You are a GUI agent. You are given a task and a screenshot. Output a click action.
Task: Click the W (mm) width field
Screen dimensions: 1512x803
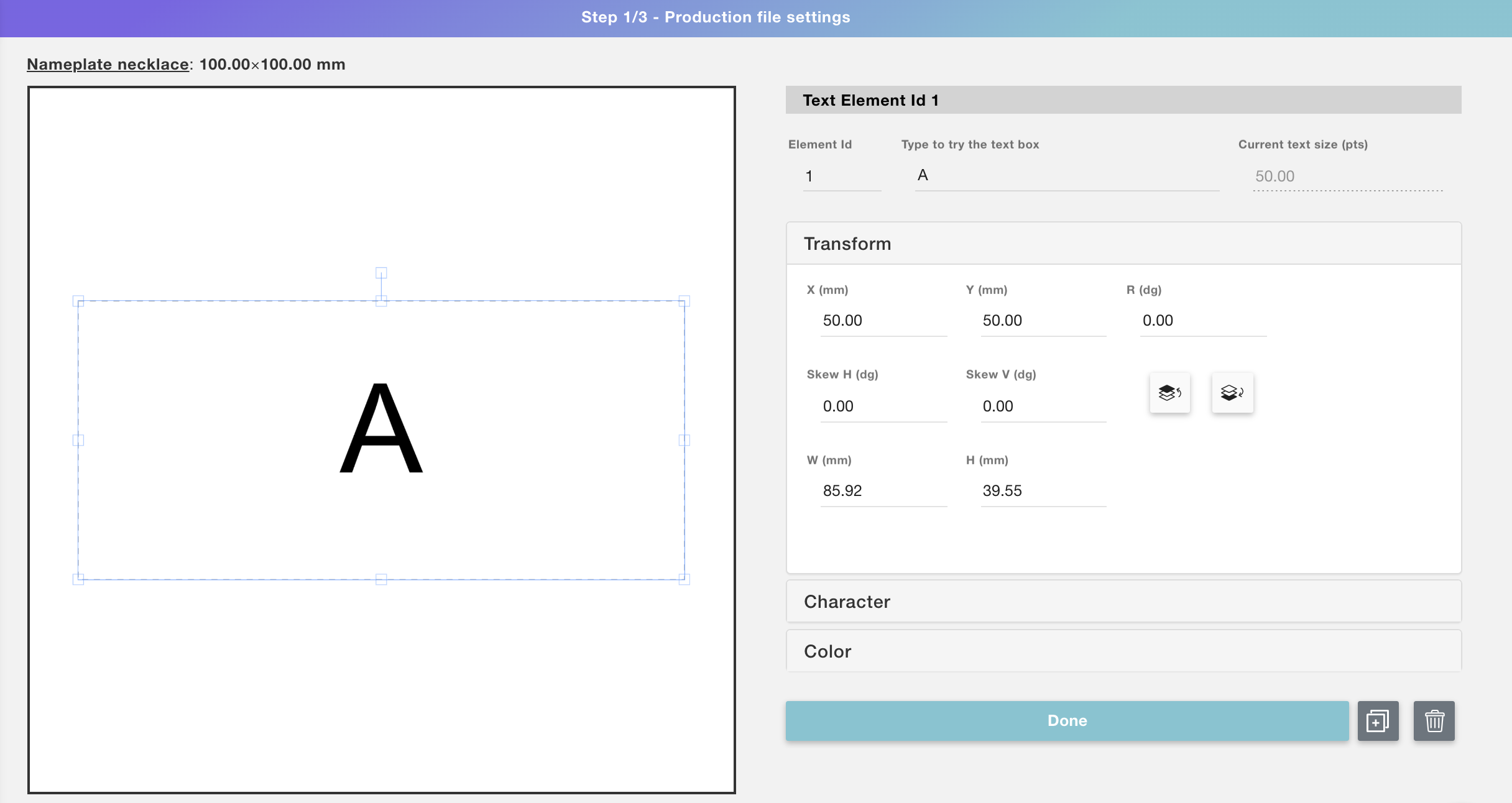pos(883,491)
